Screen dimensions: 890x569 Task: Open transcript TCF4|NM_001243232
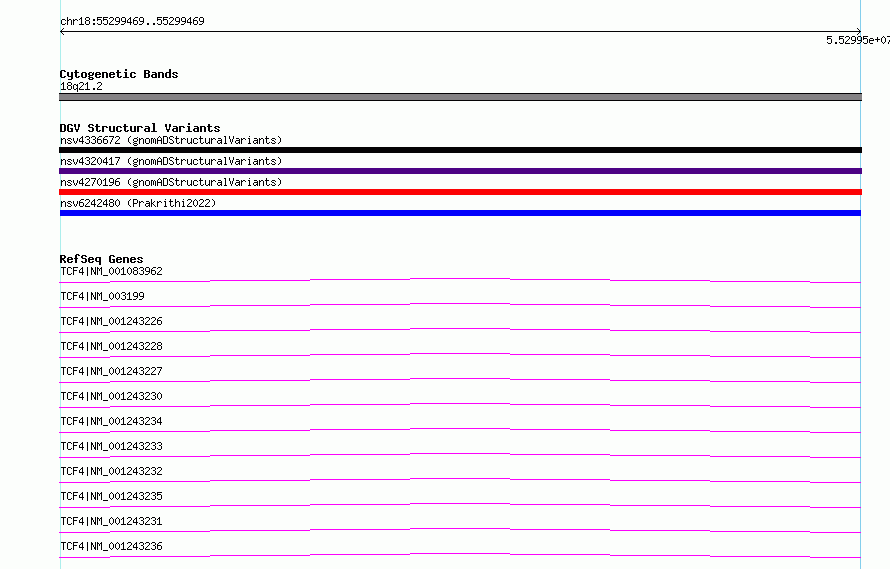[x=111, y=471]
